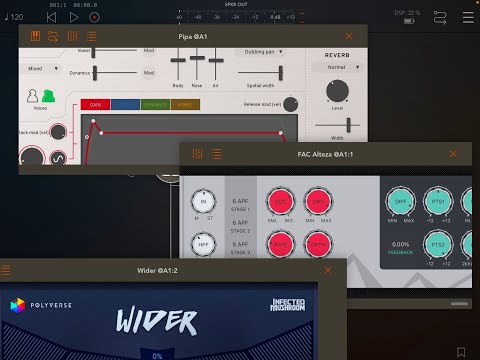Select single voice icon under Voices
Image resolution: width=480 pixels, height=360 pixels.
coord(32,96)
